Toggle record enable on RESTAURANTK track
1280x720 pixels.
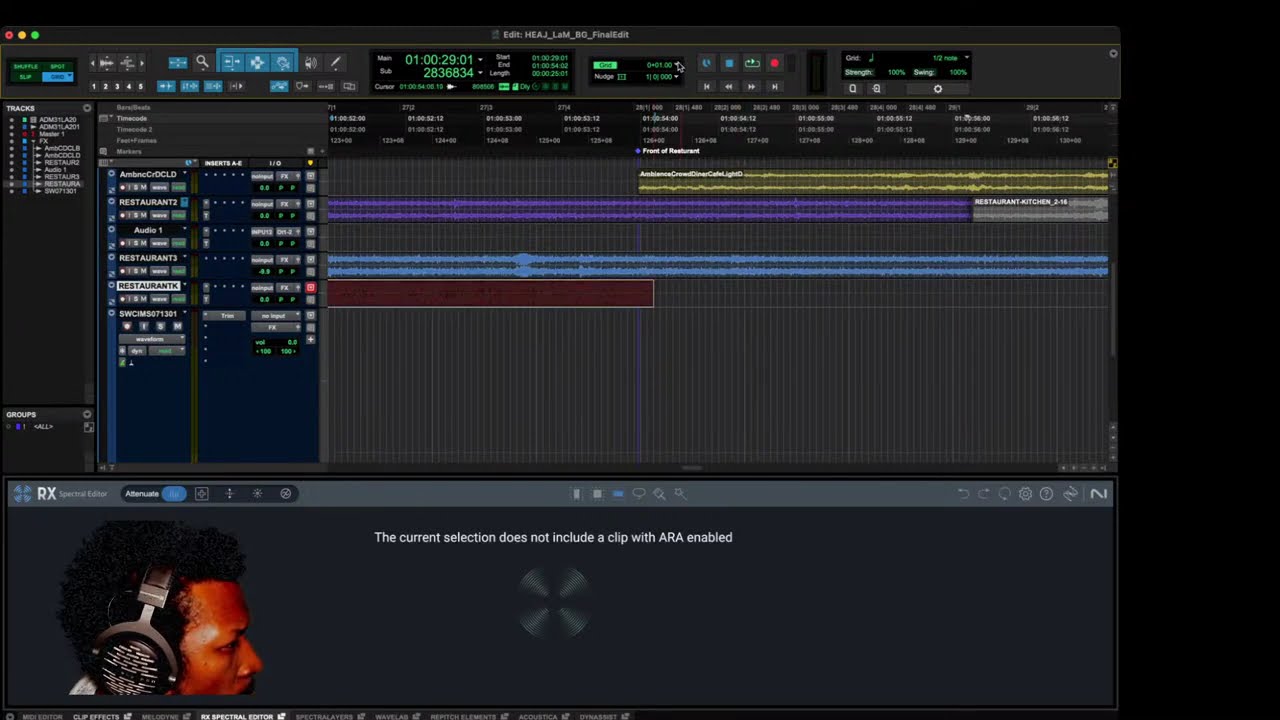124,299
